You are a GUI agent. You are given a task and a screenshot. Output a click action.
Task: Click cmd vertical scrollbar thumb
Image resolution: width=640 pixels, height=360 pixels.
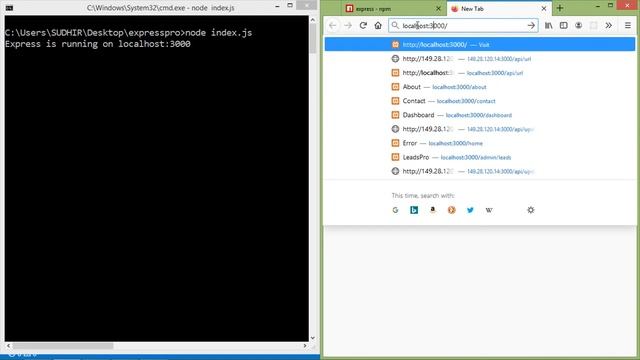coord(313,38)
